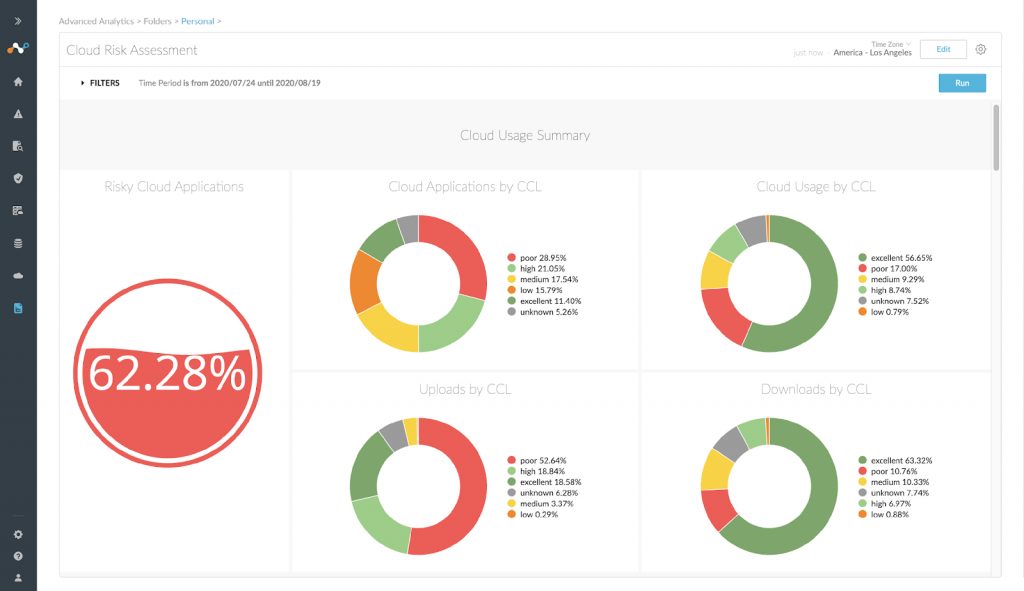Toggle medium 3.37% legend in Uploads chart
Screen dimensions: 1024x591
click(541, 503)
